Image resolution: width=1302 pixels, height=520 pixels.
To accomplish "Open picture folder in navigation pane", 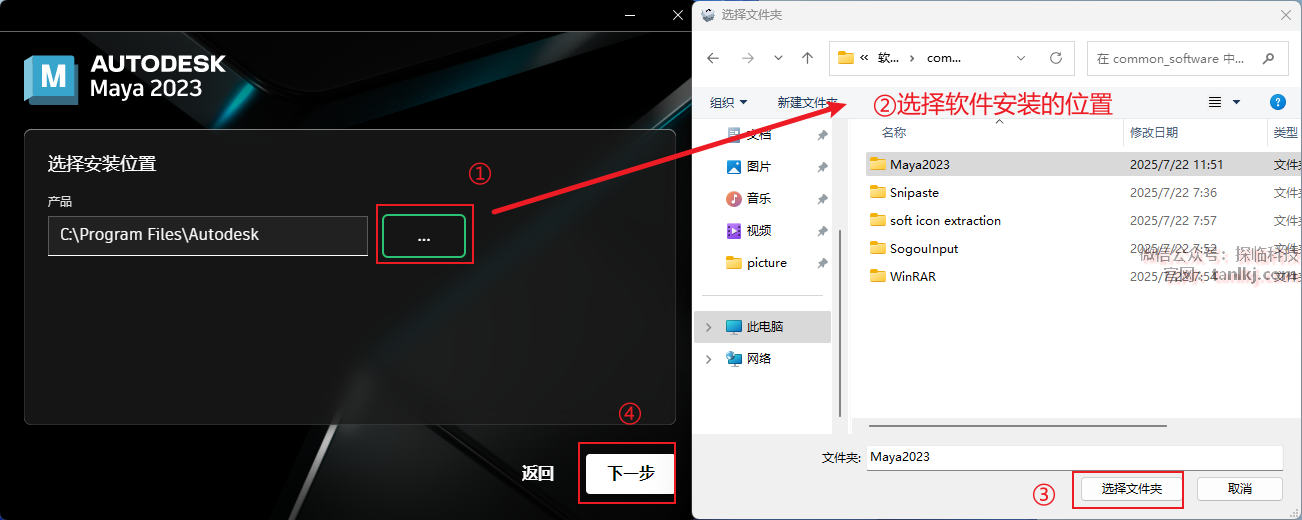I will point(767,263).
